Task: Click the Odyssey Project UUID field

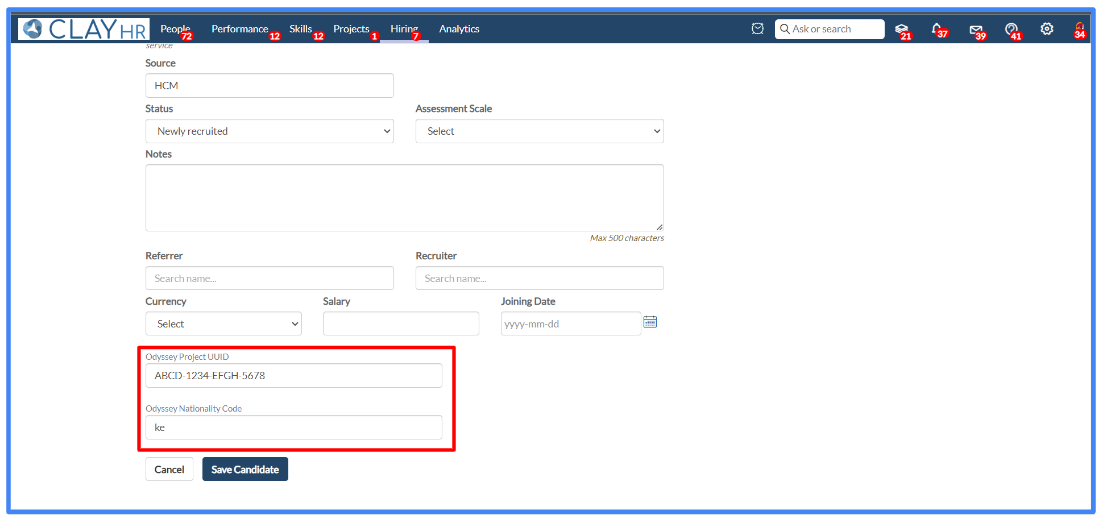Action: 294,375
